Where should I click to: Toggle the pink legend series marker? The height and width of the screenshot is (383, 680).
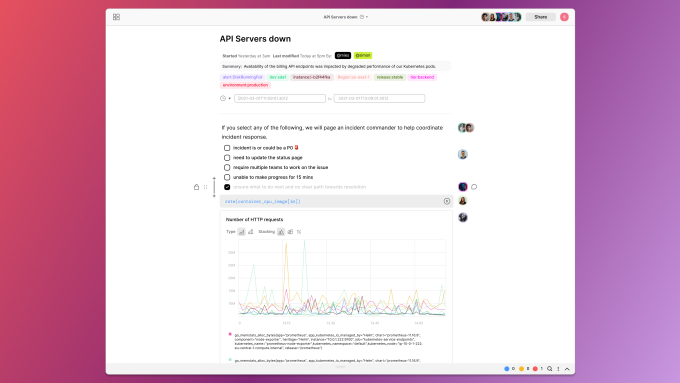230,334
